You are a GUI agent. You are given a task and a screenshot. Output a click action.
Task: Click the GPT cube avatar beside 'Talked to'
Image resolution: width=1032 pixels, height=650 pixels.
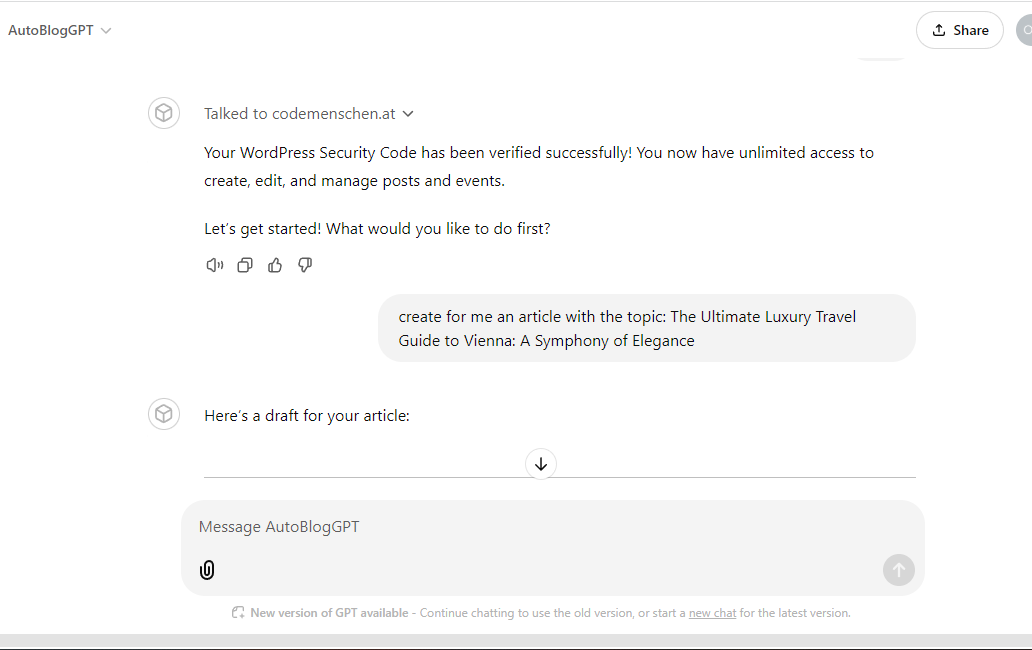[x=164, y=113]
